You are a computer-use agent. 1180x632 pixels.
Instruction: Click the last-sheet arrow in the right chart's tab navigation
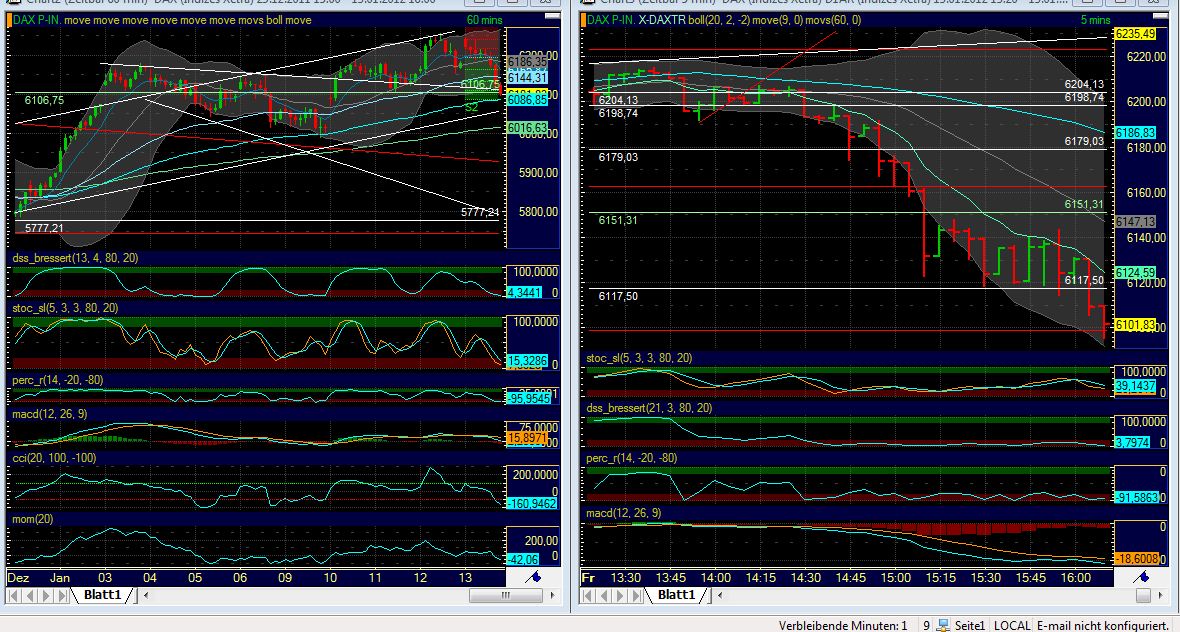pos(633,596)
